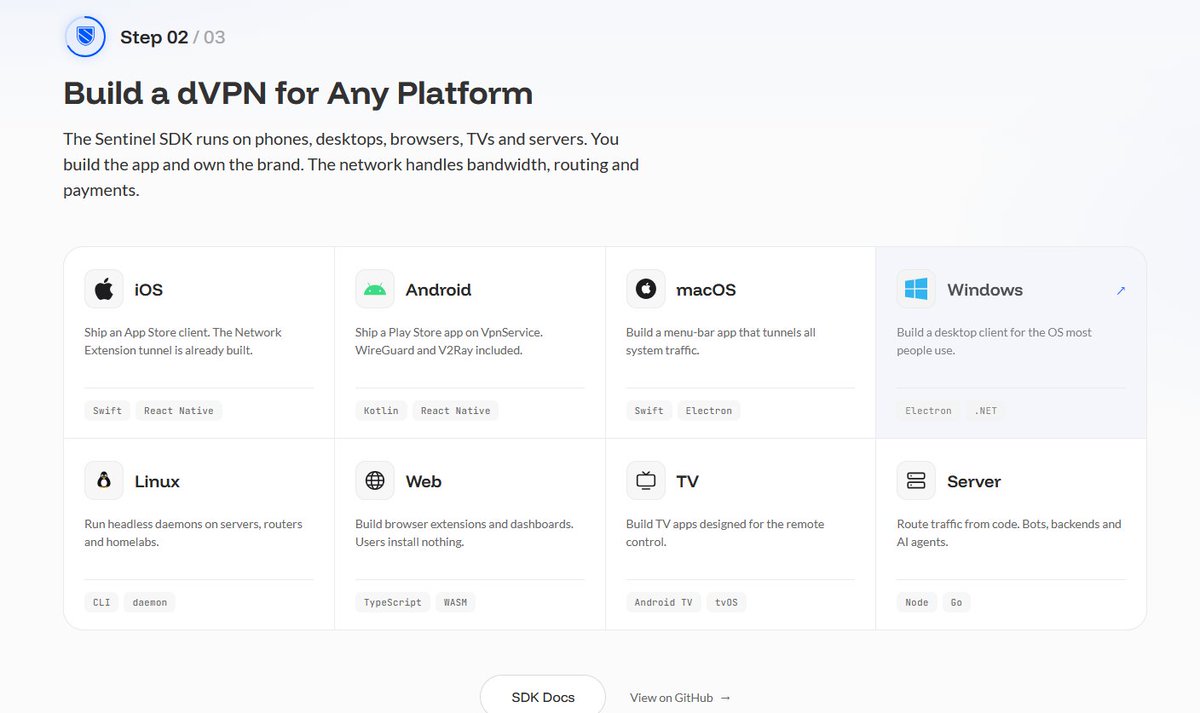This screenshot has height=713, width=1200.
Task: Click the Sentinel shield logo icon
Action: pos(85,37)
